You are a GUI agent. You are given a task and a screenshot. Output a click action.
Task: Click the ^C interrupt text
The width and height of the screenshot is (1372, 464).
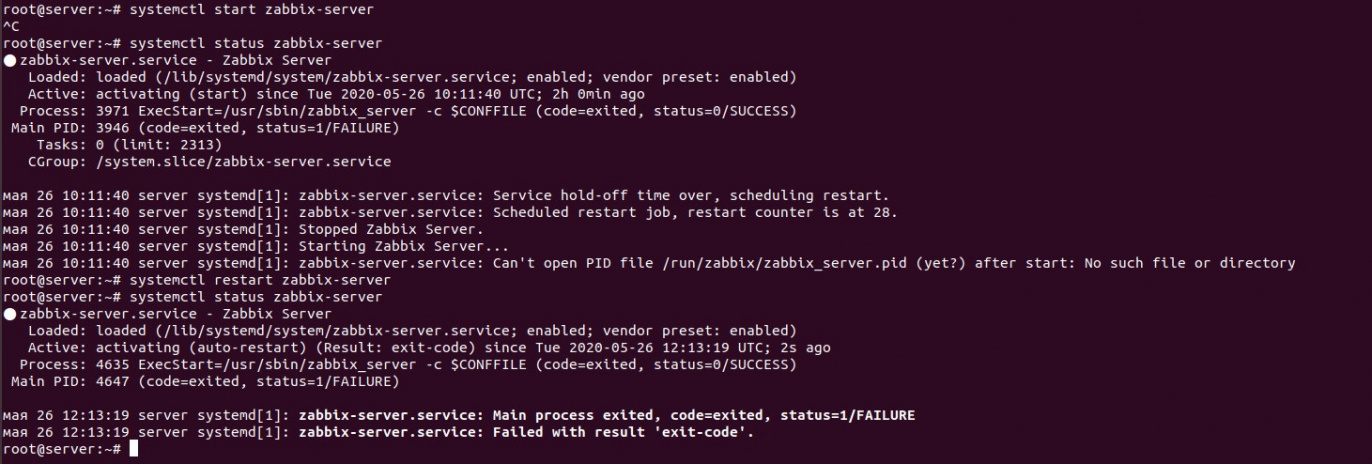coord(11,26)
